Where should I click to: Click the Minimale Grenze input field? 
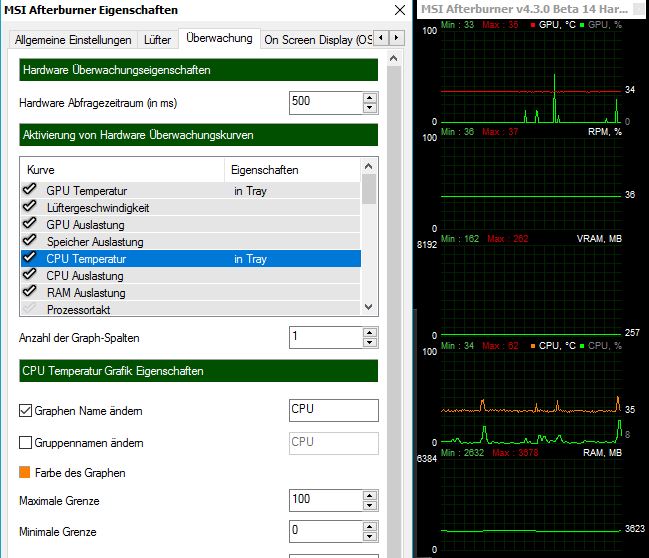pyautogui.click(x=326, y=532)
